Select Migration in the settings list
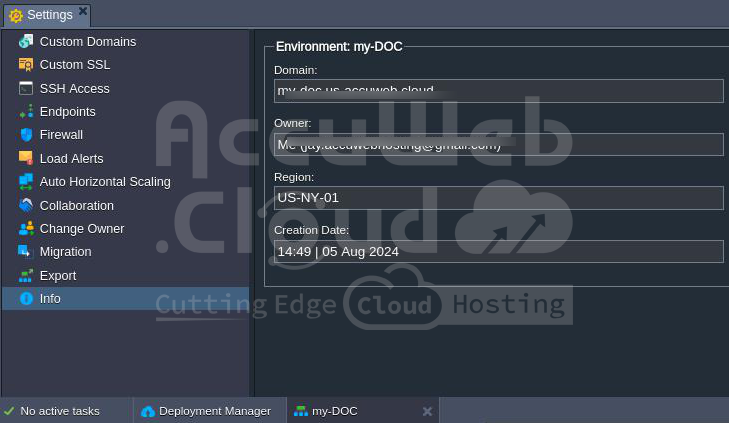 (65, 252)
